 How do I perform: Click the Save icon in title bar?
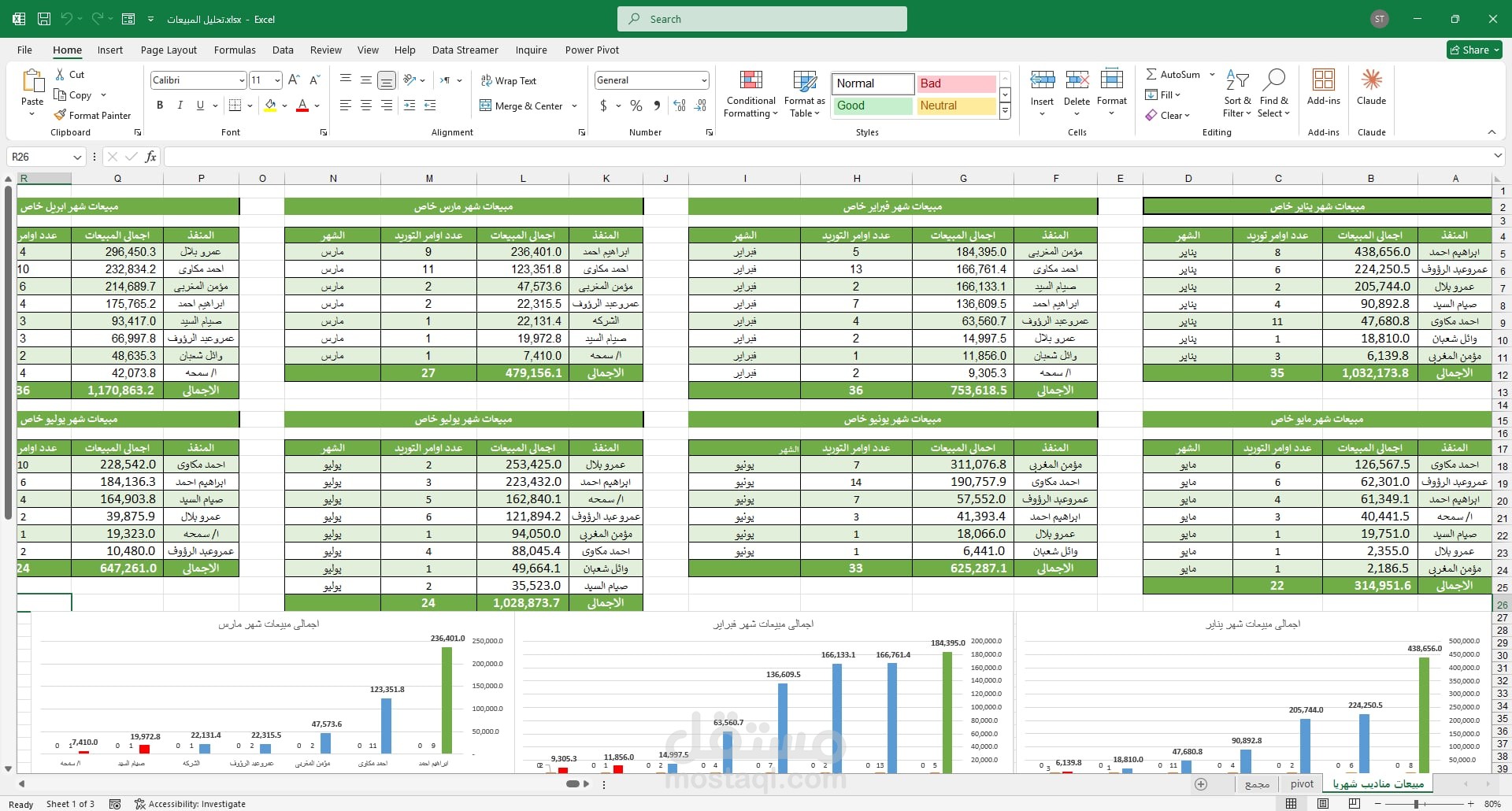(44, 19)
